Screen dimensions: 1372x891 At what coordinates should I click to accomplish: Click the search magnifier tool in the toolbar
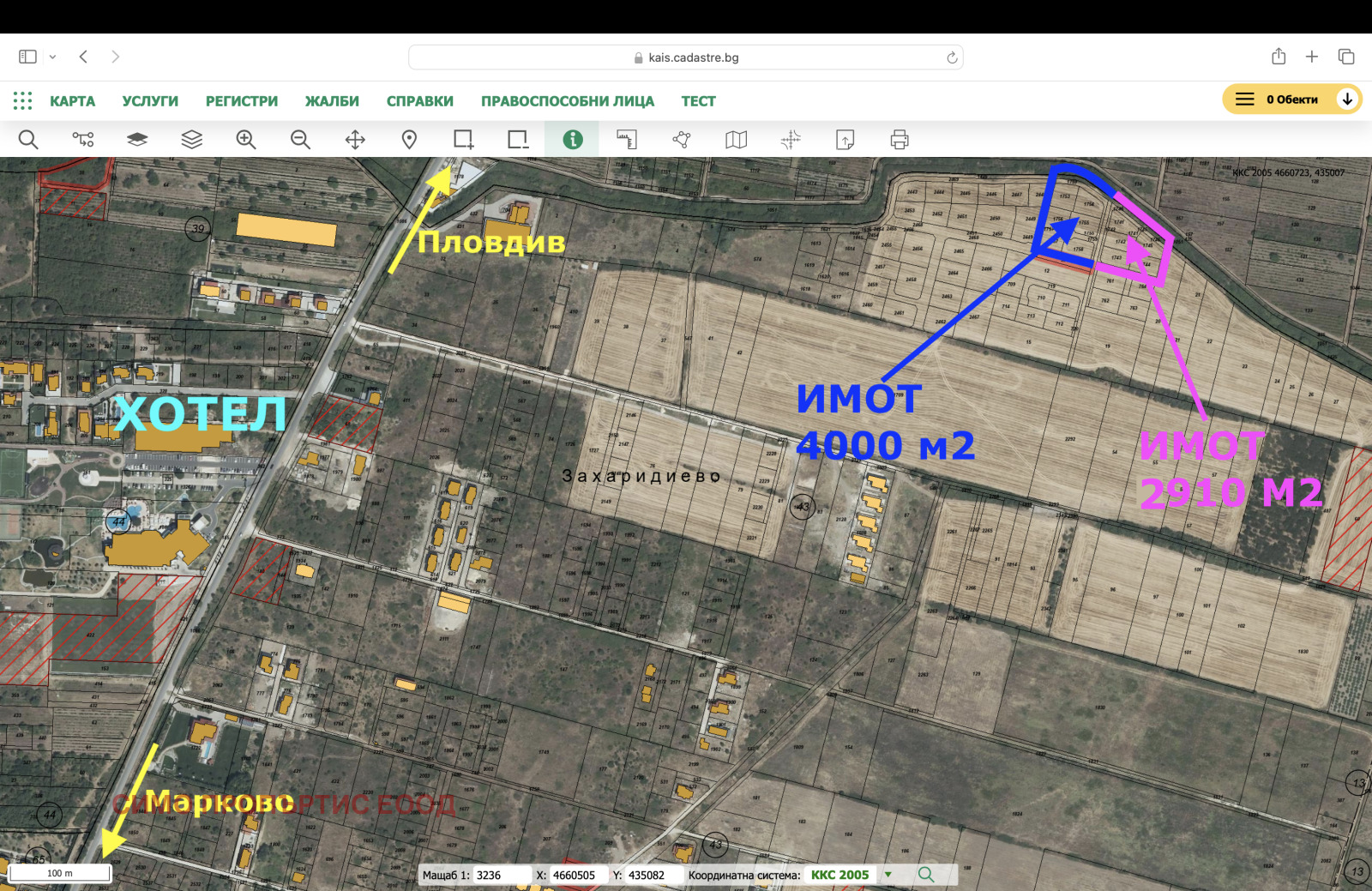point(28,140)
